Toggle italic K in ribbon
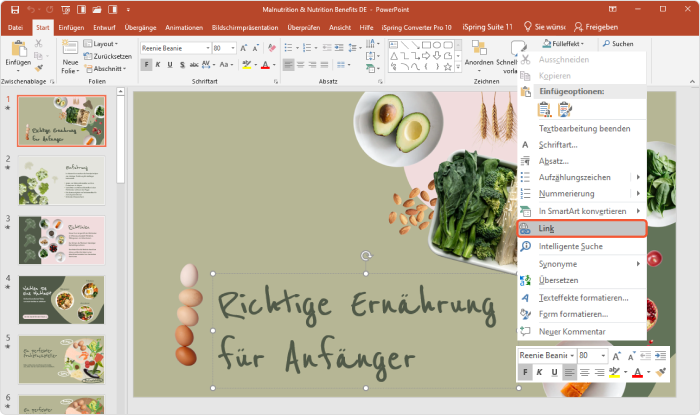This screenshot has height=415, width=700. [x=158, y=65]
